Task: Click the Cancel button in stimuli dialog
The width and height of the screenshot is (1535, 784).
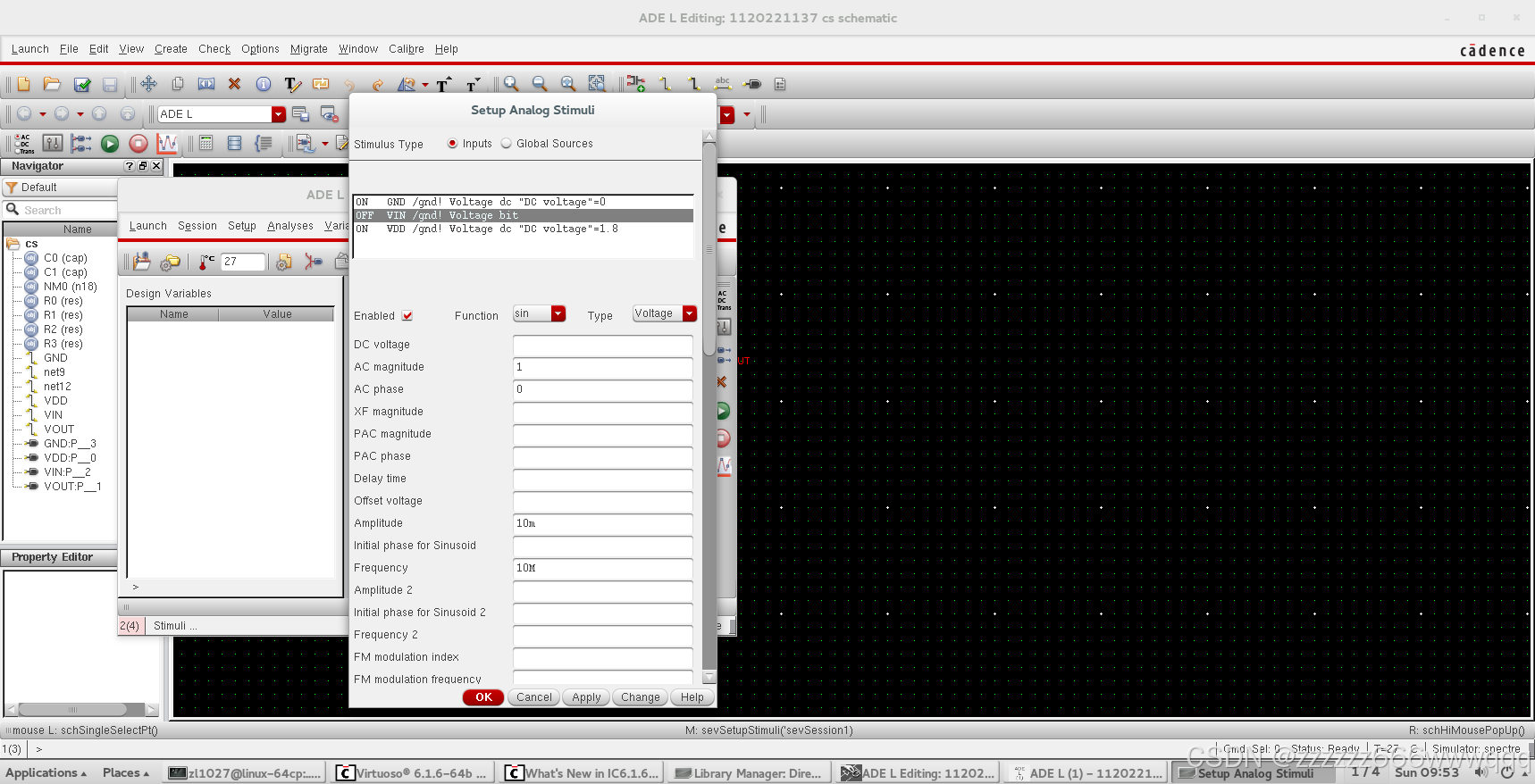Action: 534,697
